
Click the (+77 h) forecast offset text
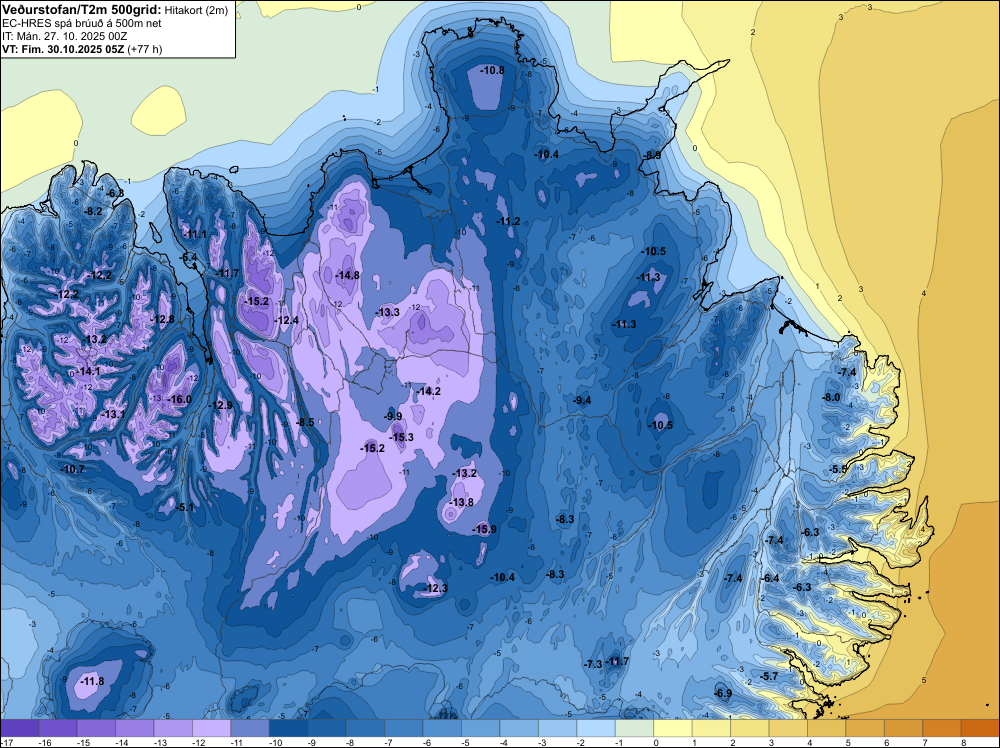[x=145, y=49]
